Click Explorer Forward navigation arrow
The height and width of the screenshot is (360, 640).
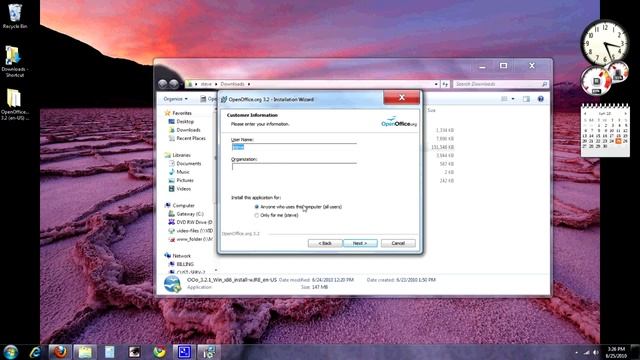coord(173,84)
